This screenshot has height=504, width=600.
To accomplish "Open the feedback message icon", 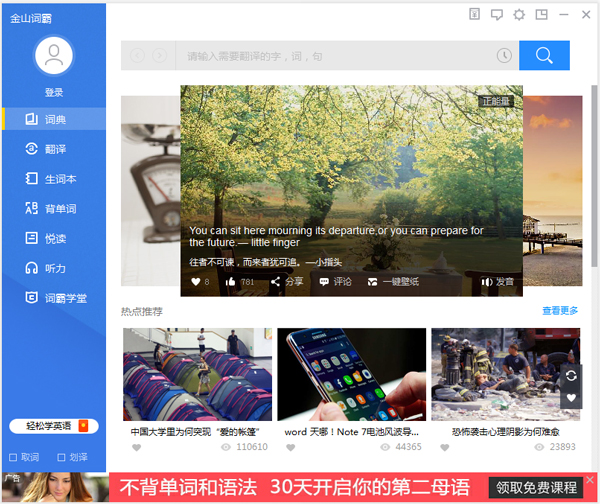I will pos(497,15).
